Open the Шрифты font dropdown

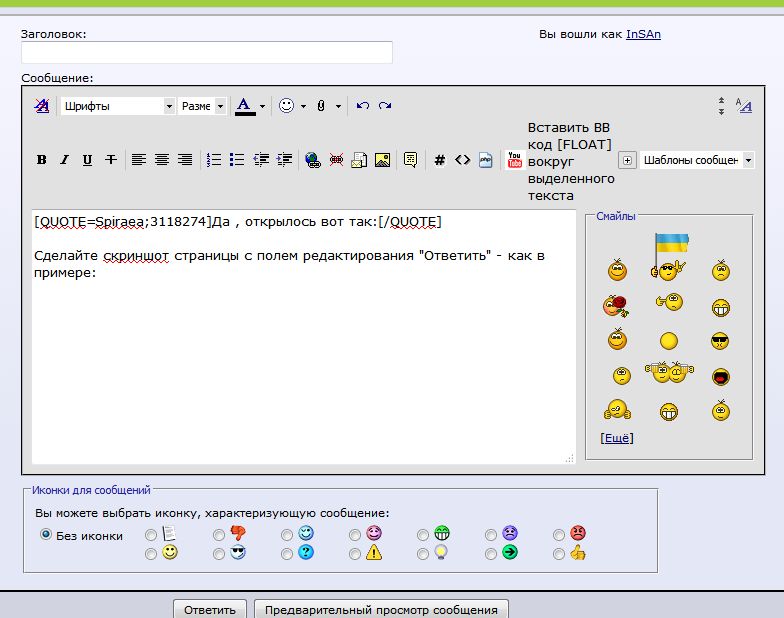pos(118,106)
